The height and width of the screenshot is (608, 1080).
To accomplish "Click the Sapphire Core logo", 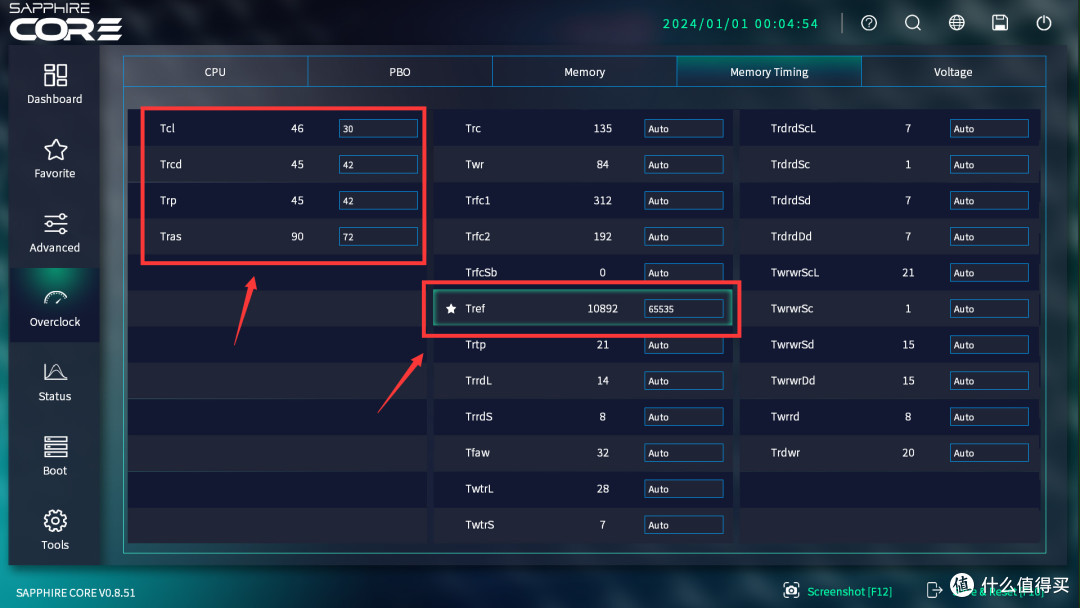I will coord(65,21).
